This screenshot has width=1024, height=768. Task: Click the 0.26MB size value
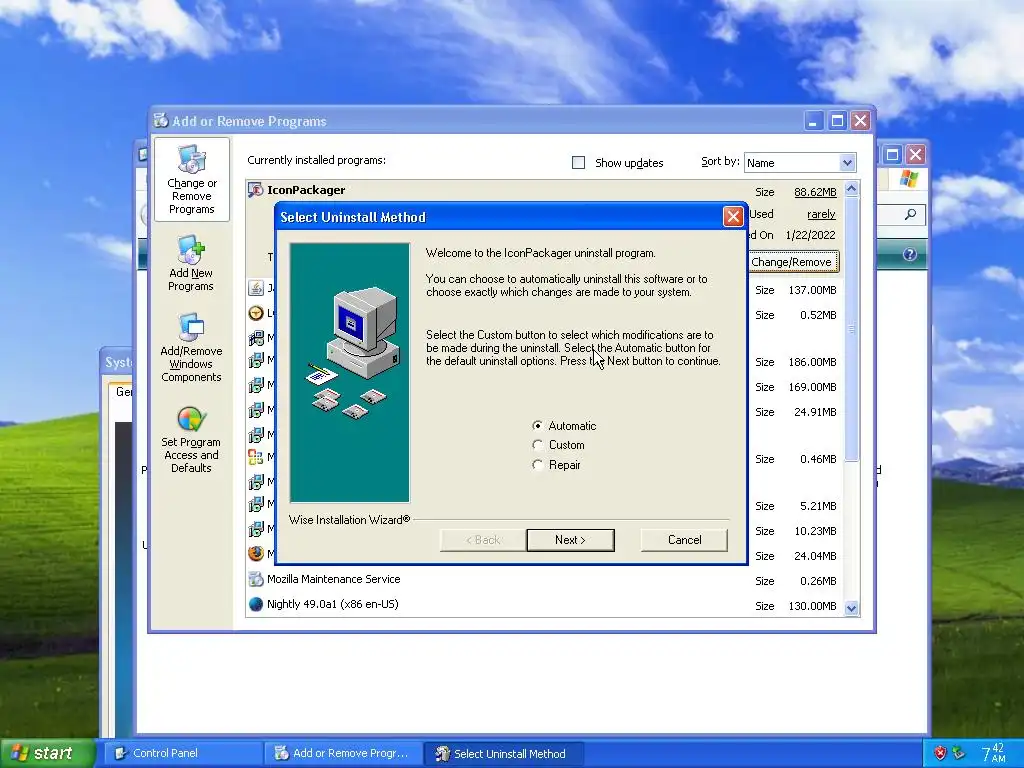[818, 581]
